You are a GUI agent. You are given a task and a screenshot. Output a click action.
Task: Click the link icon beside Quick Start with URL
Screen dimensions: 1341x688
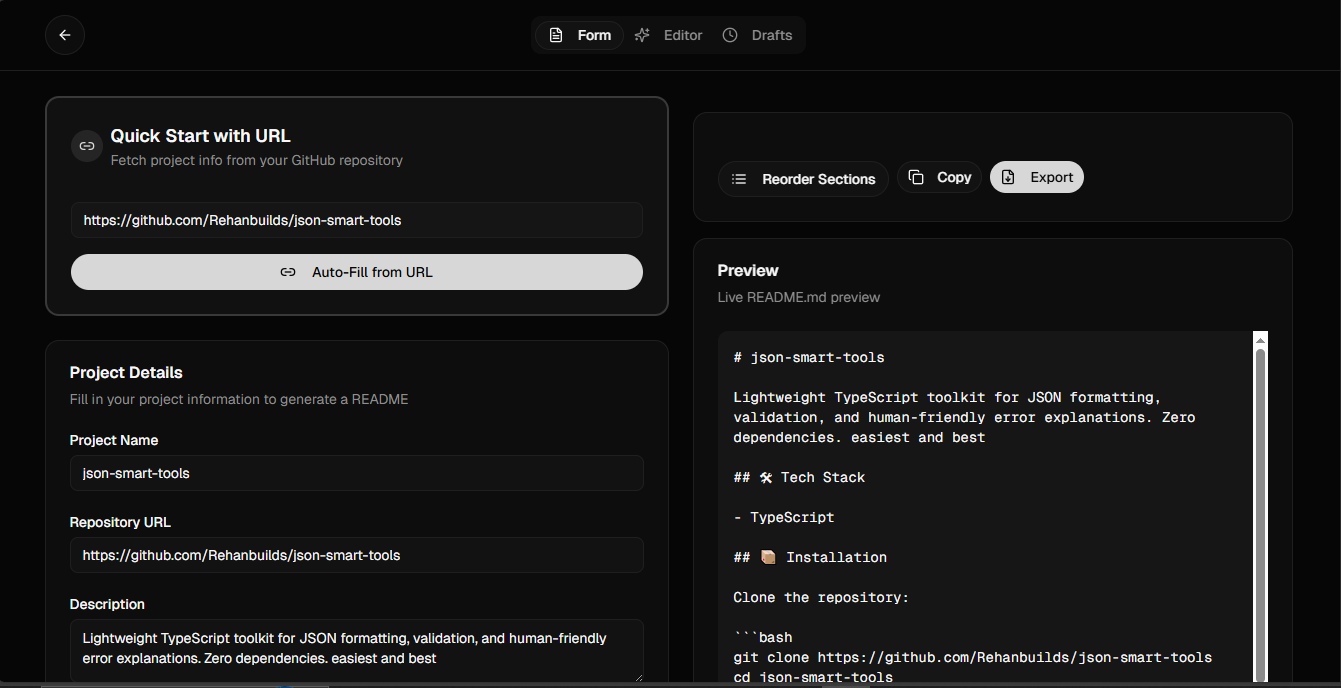86,145
